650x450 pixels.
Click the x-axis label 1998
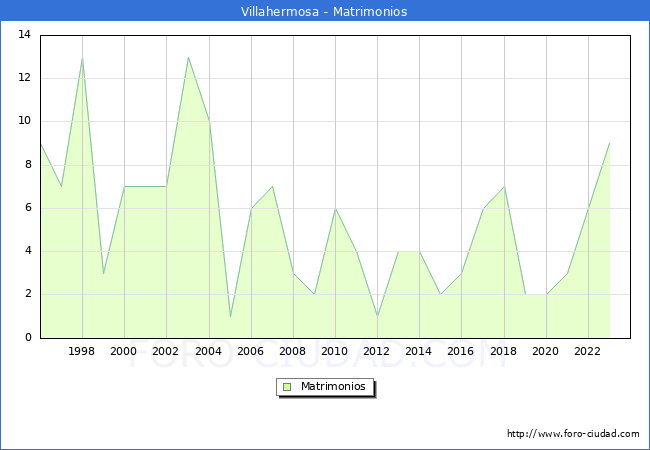pyautogui.click(x=81, y=351)
